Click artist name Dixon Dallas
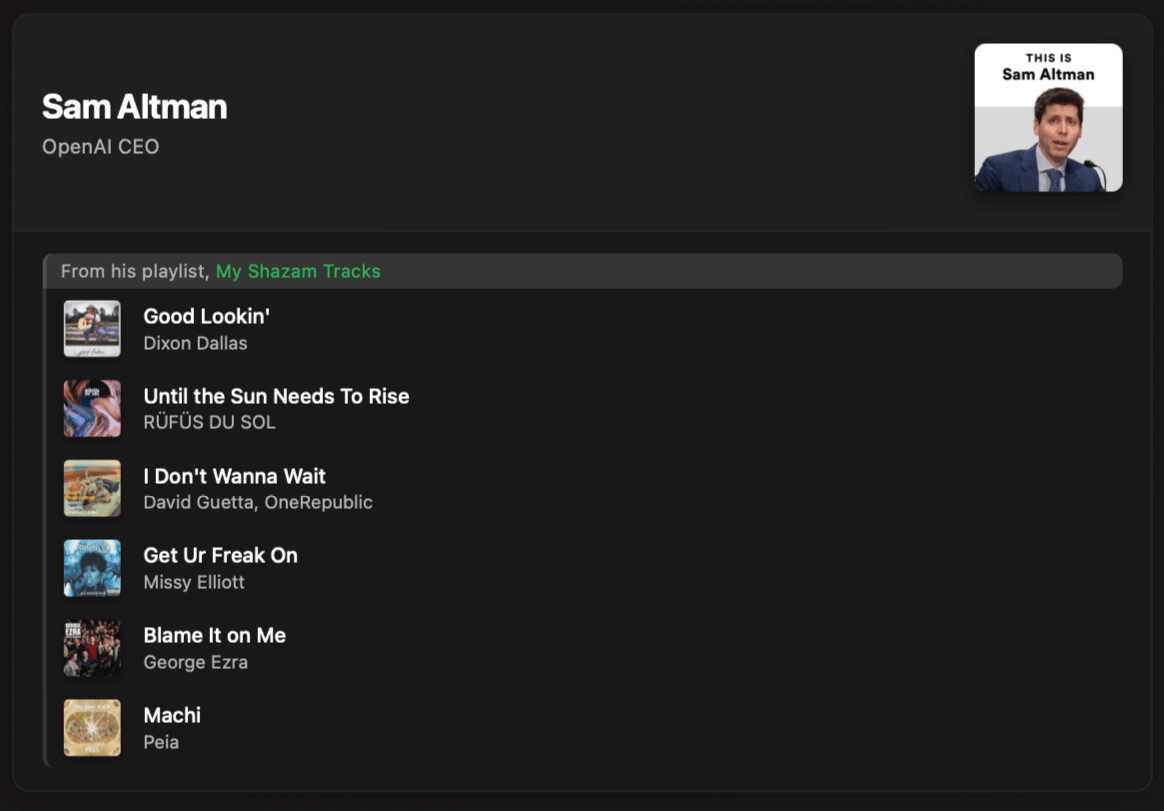1164x811 pixels. click(x=195, y=343)
